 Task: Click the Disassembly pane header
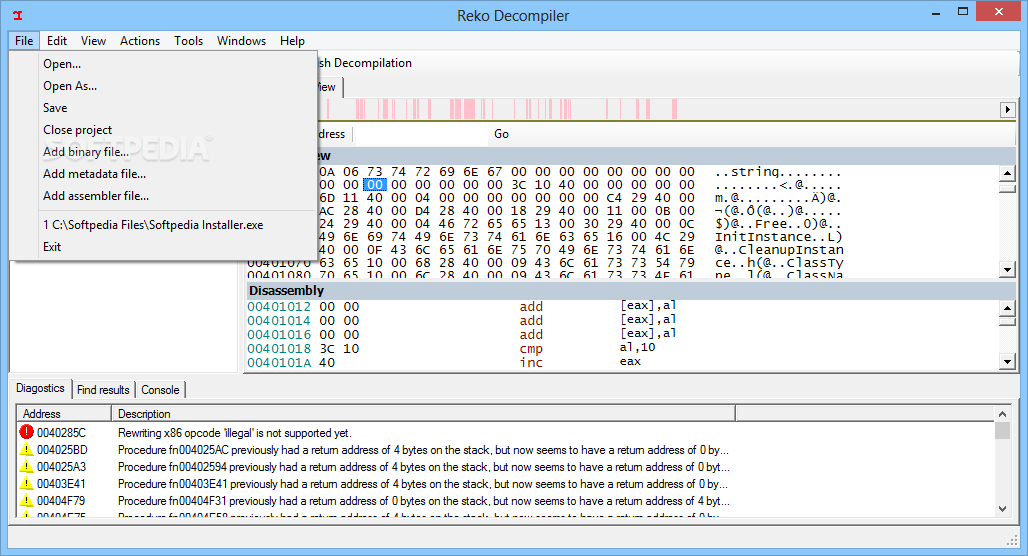pyautogui.click(x=631, y=290)
